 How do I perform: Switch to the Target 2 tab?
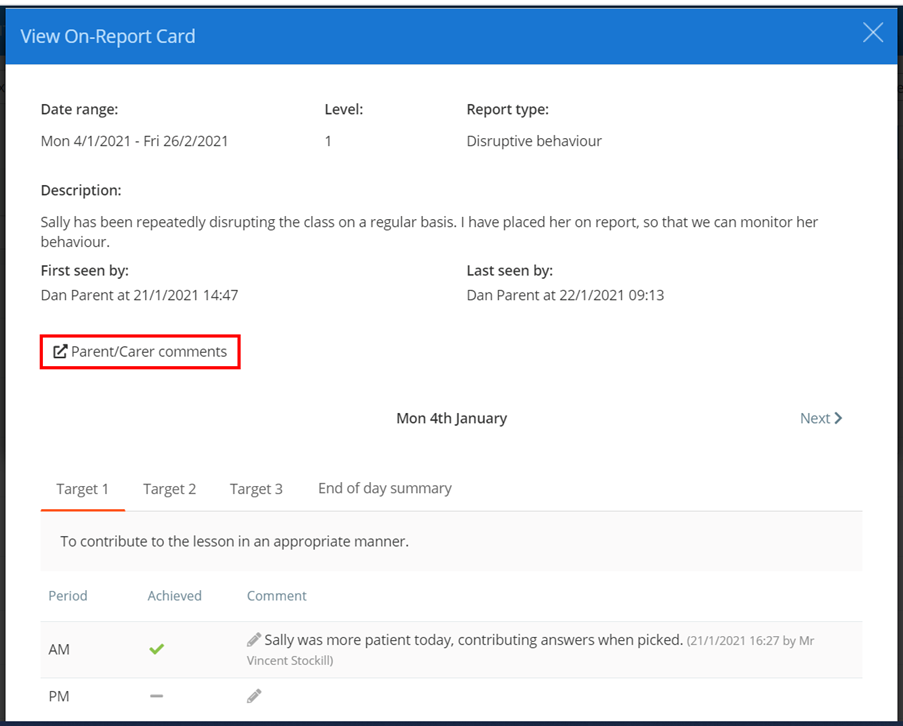[x=169, y=488]
